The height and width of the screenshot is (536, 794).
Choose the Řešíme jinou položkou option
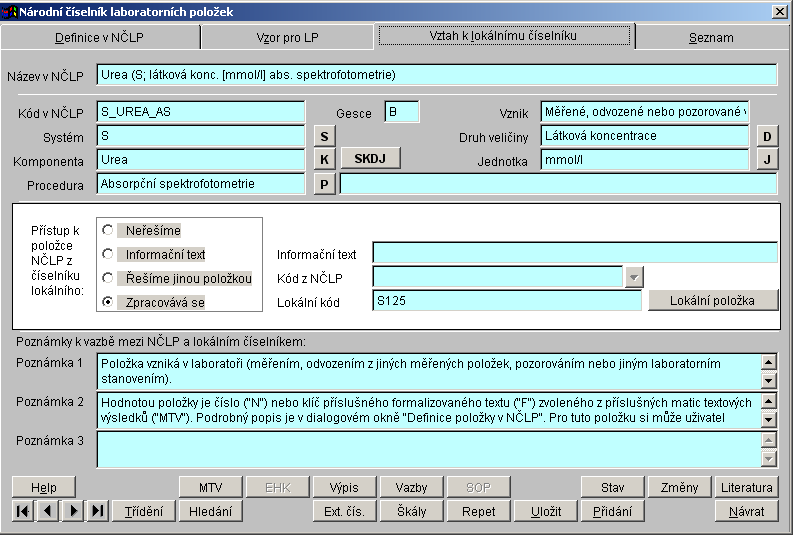[x=108, y=277]
